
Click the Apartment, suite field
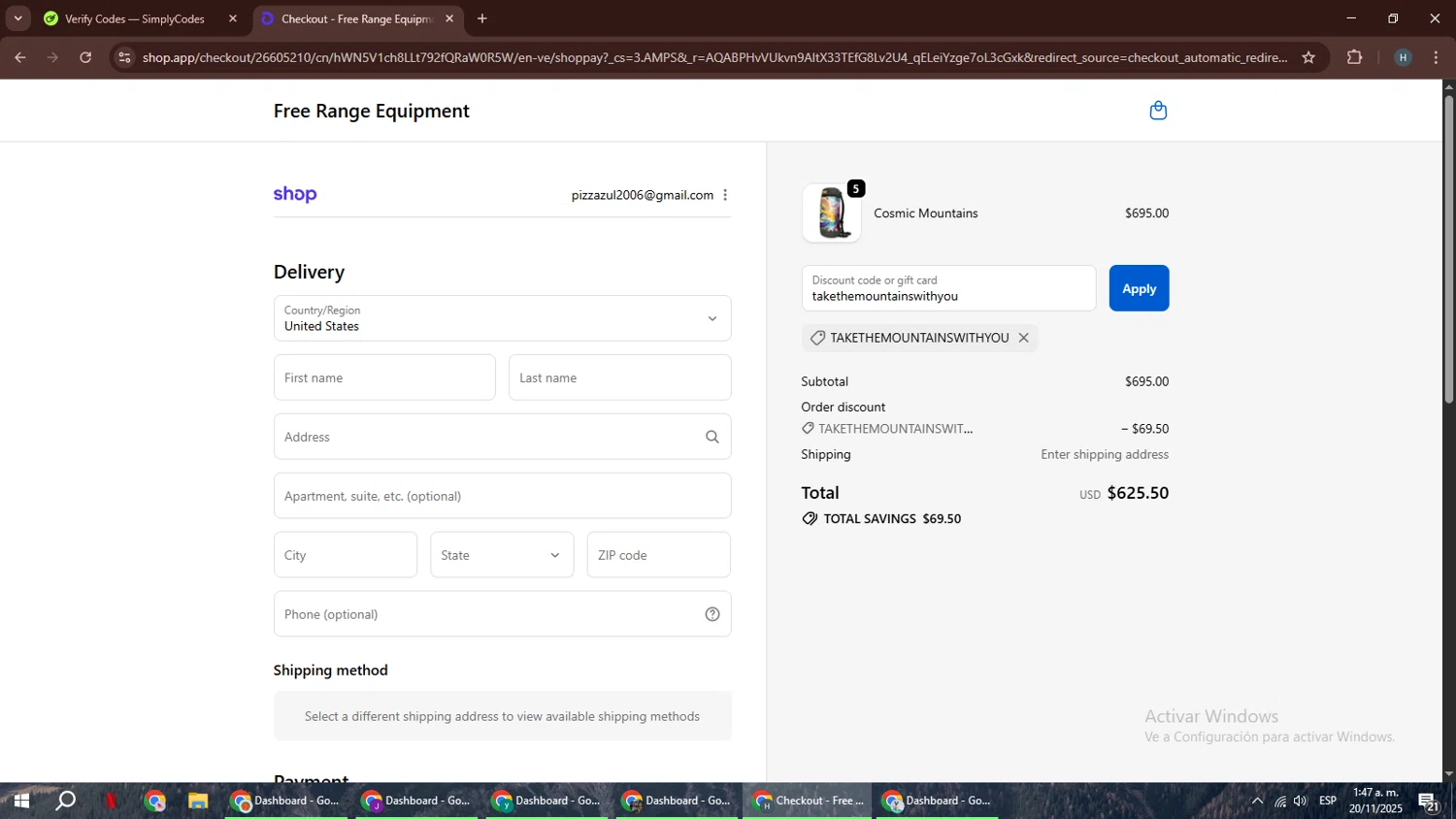[502, 496]
